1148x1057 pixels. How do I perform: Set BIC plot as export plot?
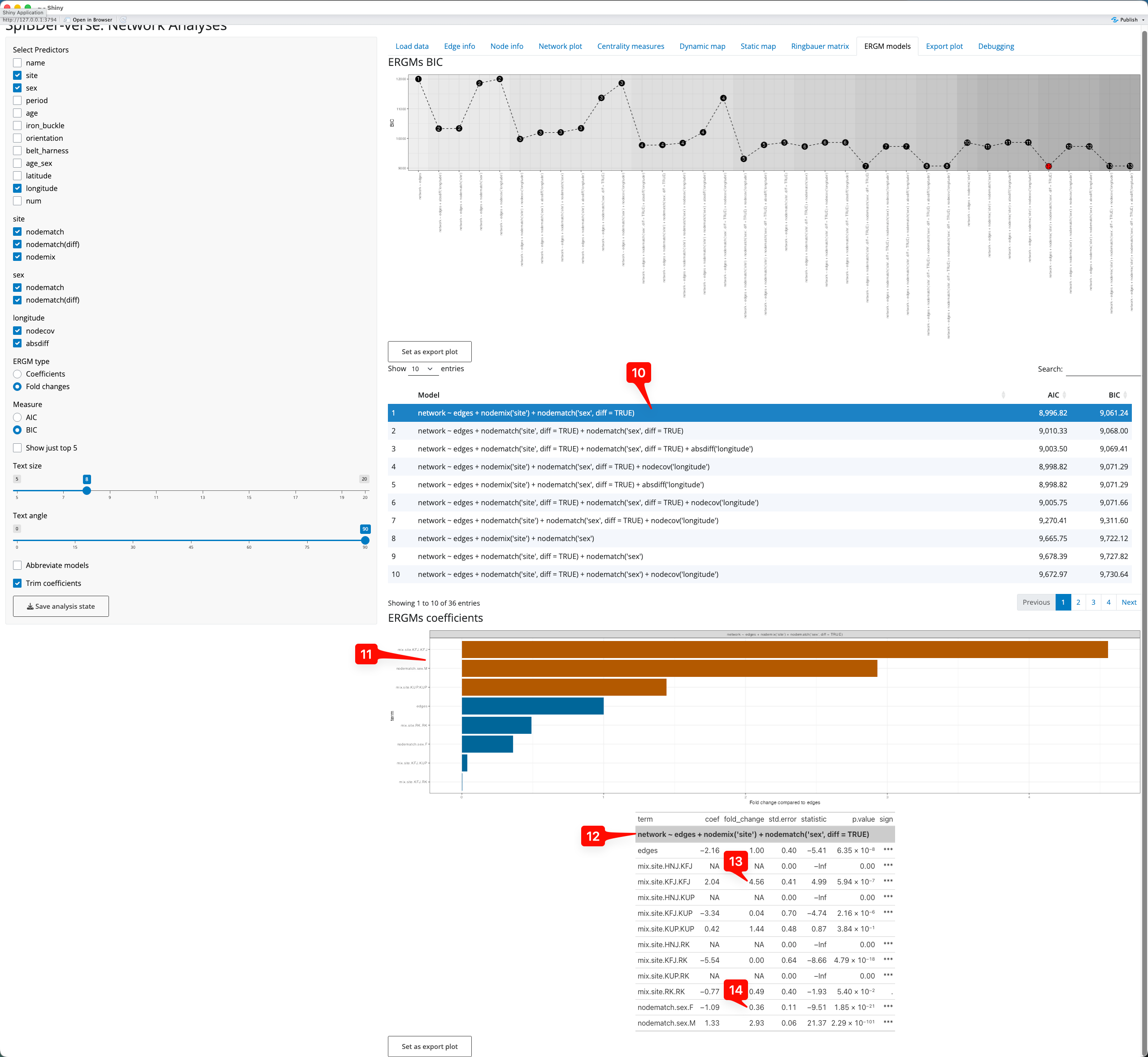(430, 352)
